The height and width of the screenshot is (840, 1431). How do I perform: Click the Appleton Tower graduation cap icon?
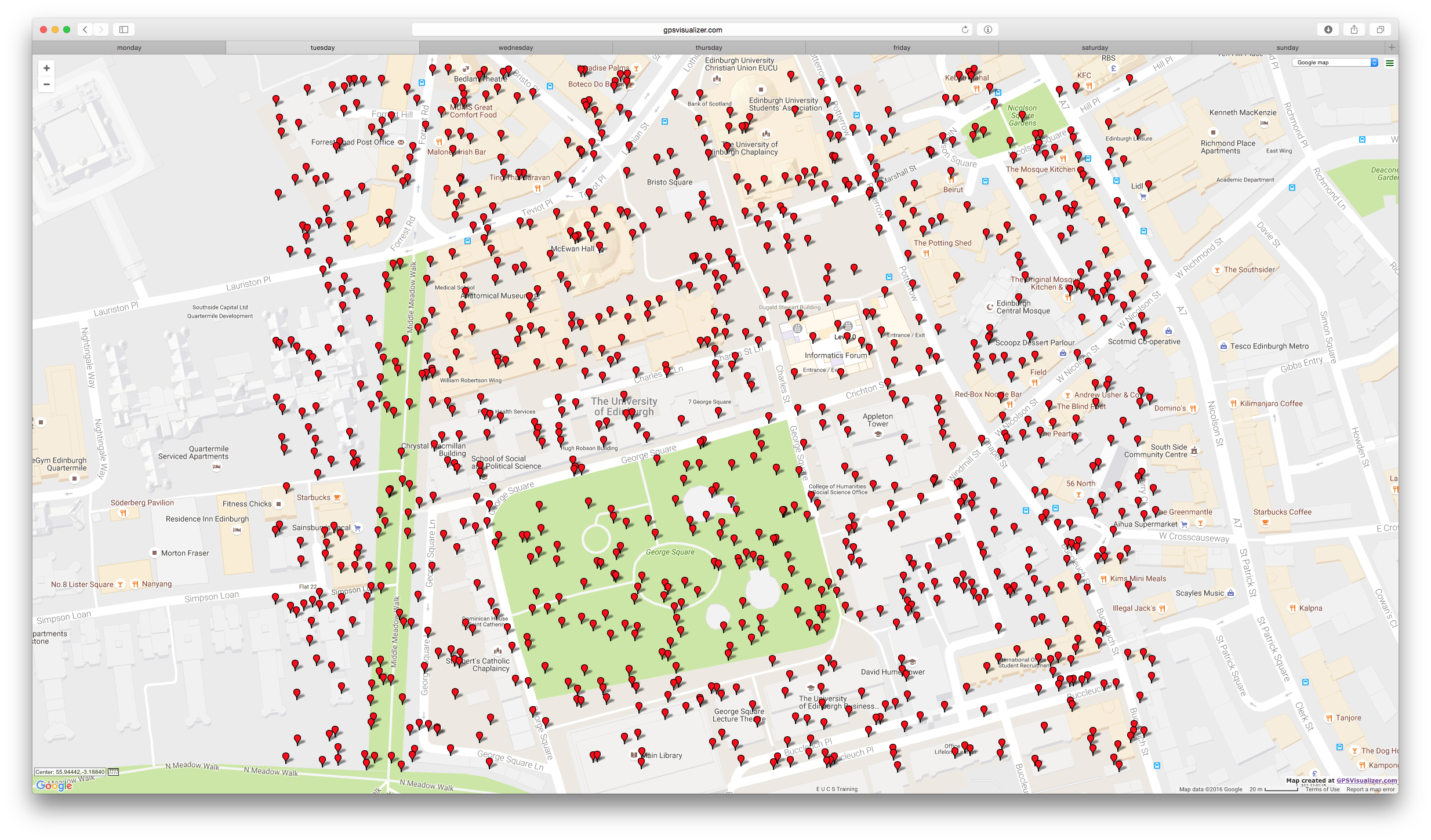coord(878,434)
